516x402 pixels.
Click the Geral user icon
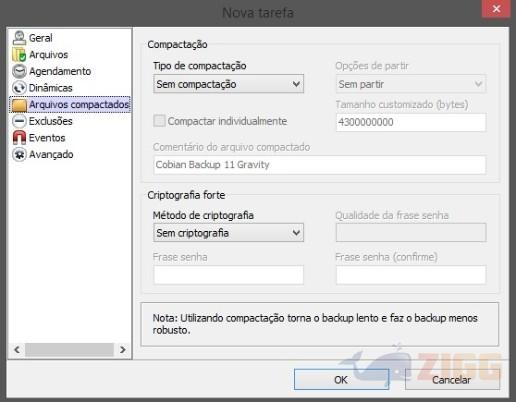coord(19,38)
